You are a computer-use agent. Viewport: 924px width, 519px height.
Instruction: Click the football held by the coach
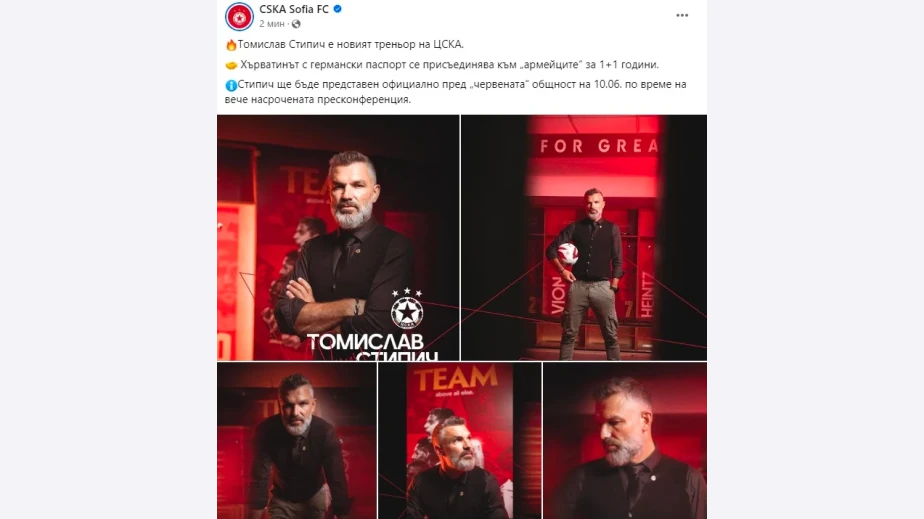click(567, 253)
